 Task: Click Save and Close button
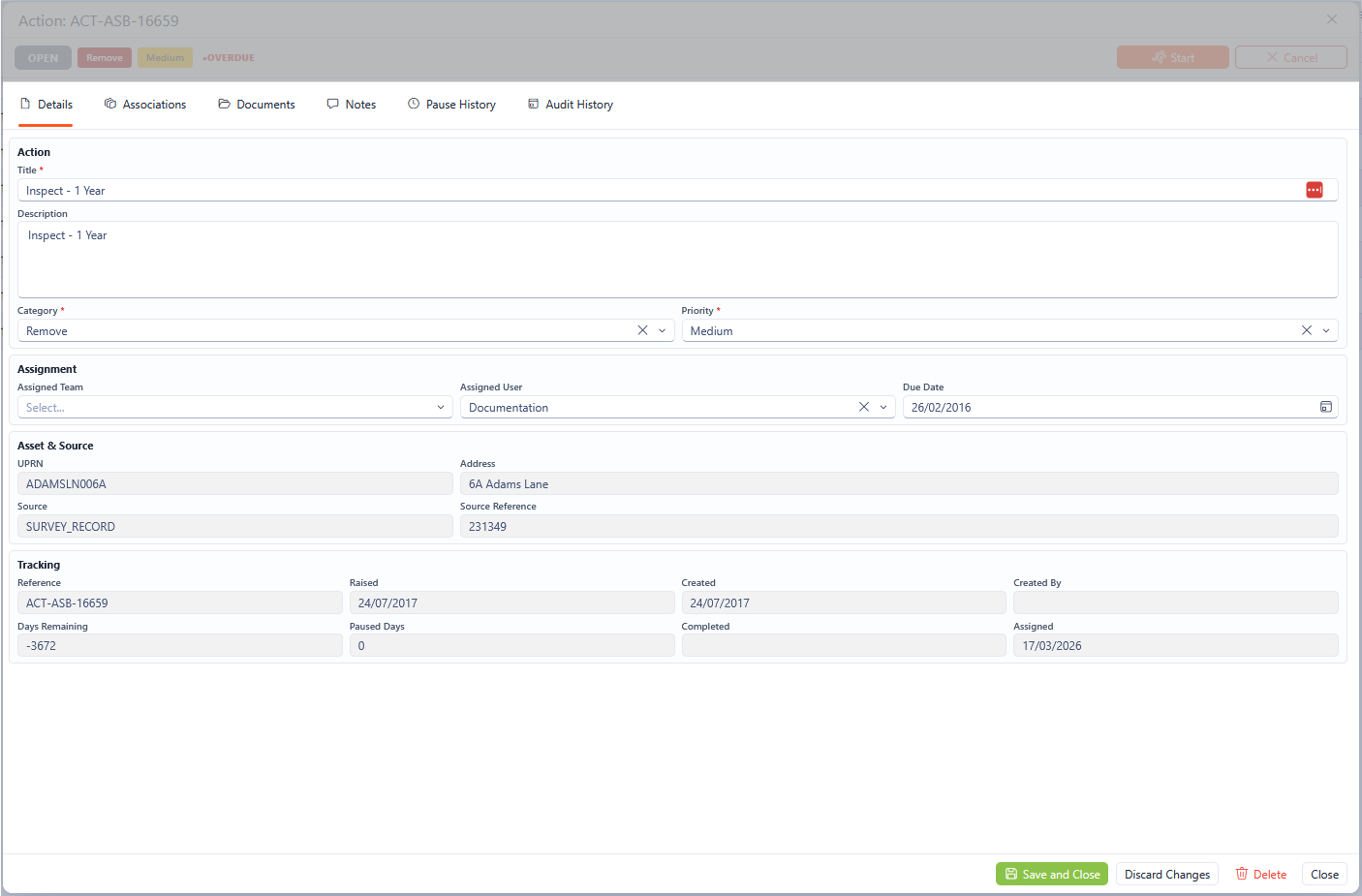coord(1051,874)
